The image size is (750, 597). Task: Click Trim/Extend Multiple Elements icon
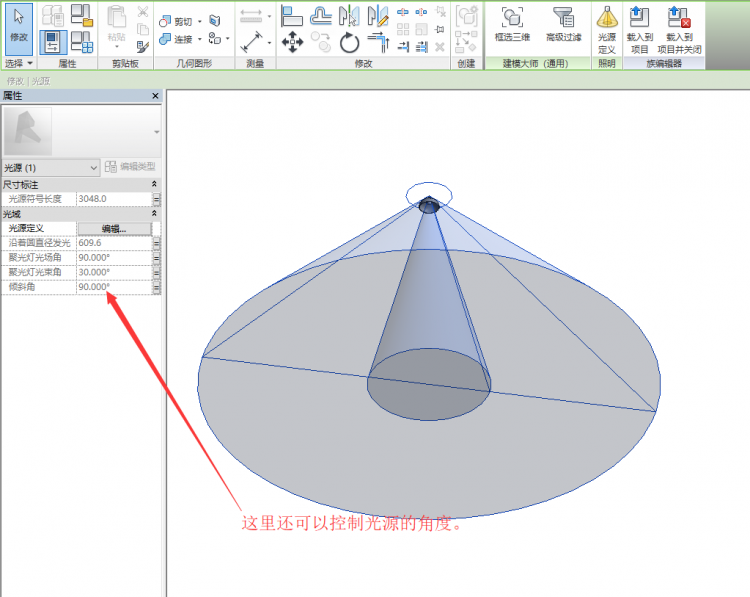click(421, 46)
